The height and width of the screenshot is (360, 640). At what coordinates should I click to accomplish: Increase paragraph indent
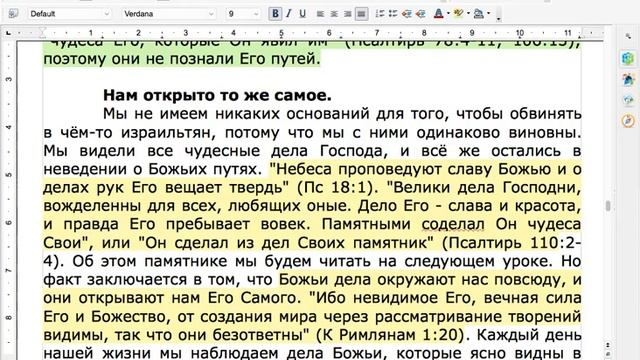point(420,14)
